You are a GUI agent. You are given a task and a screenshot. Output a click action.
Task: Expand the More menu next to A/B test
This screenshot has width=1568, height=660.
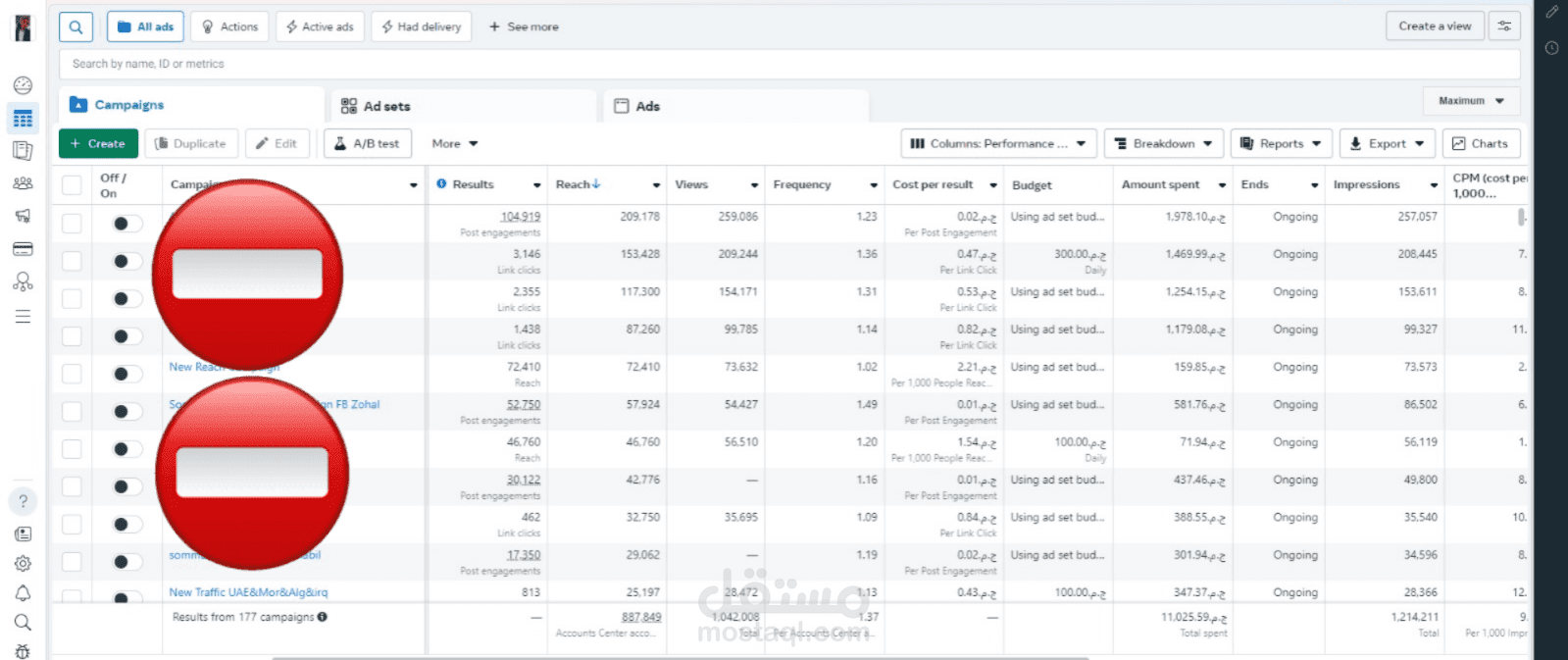point(455,143)
